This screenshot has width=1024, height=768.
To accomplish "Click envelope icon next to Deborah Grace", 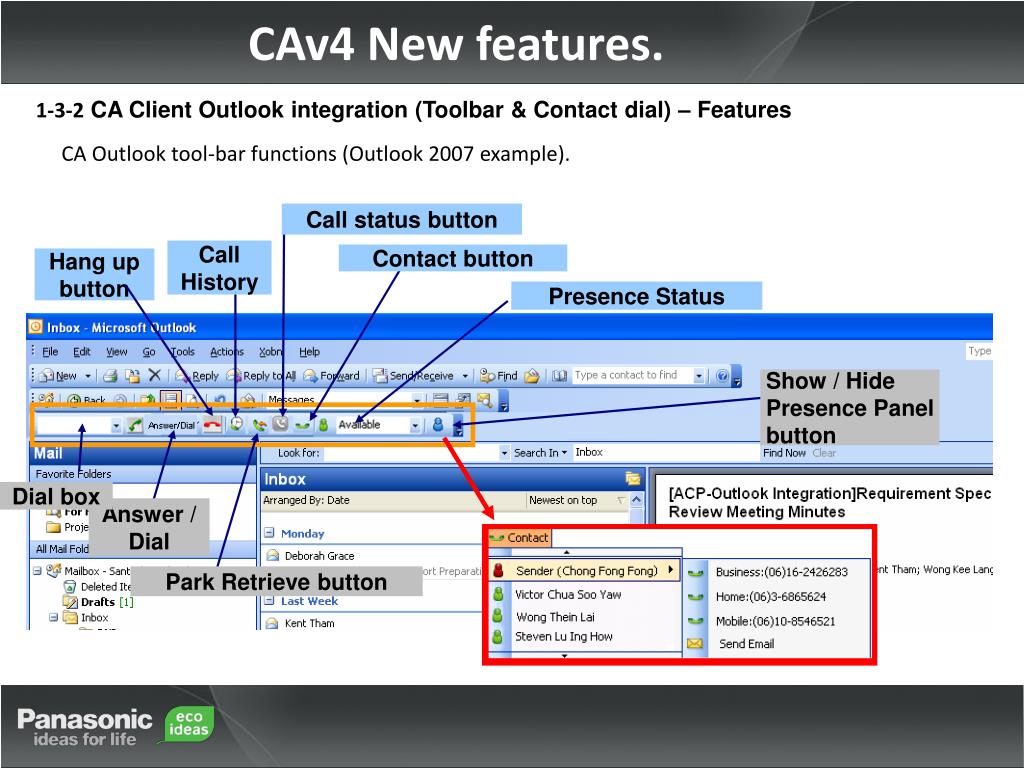I will click(x=272, y=556).
